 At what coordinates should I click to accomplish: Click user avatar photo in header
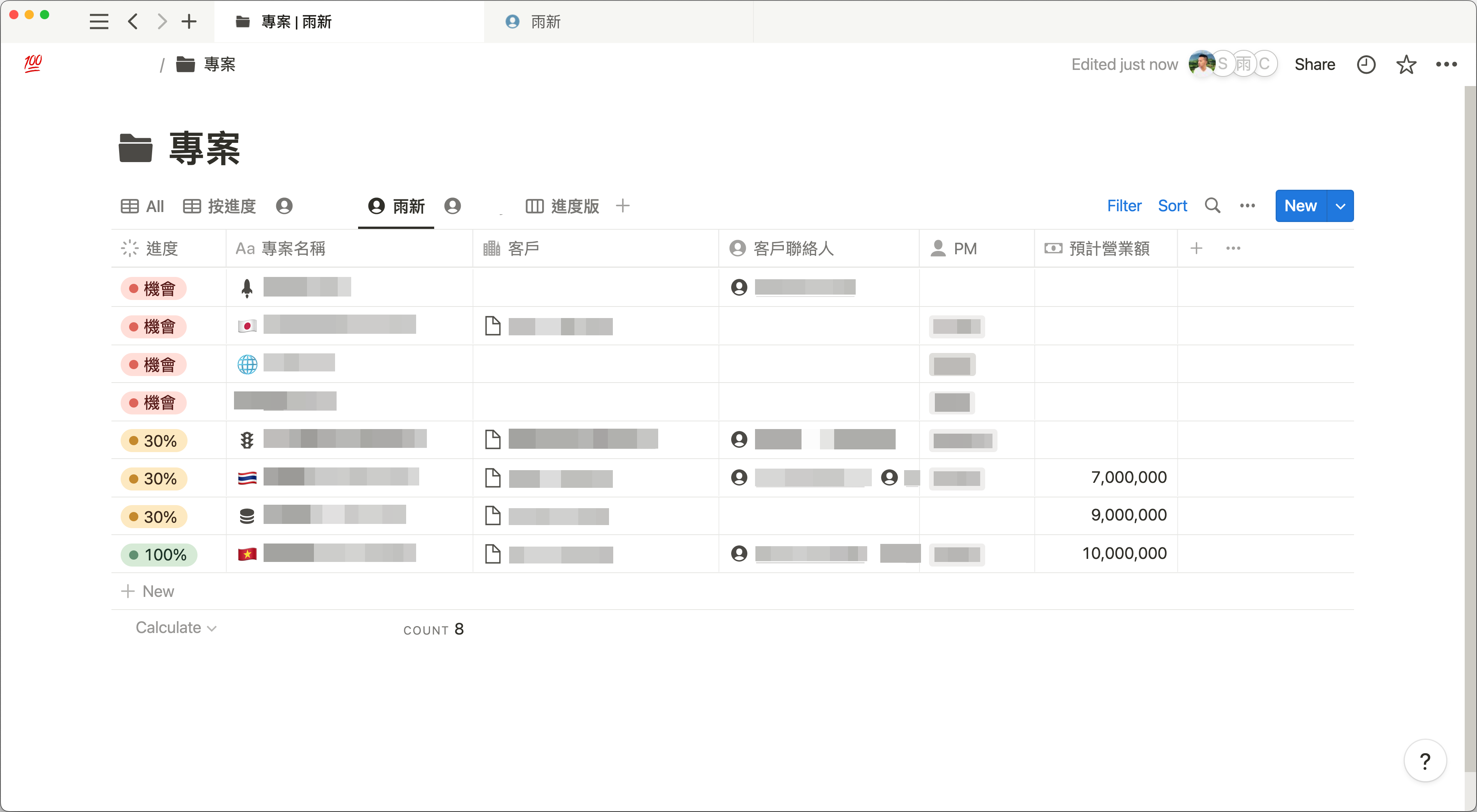tap(1201, 64)
